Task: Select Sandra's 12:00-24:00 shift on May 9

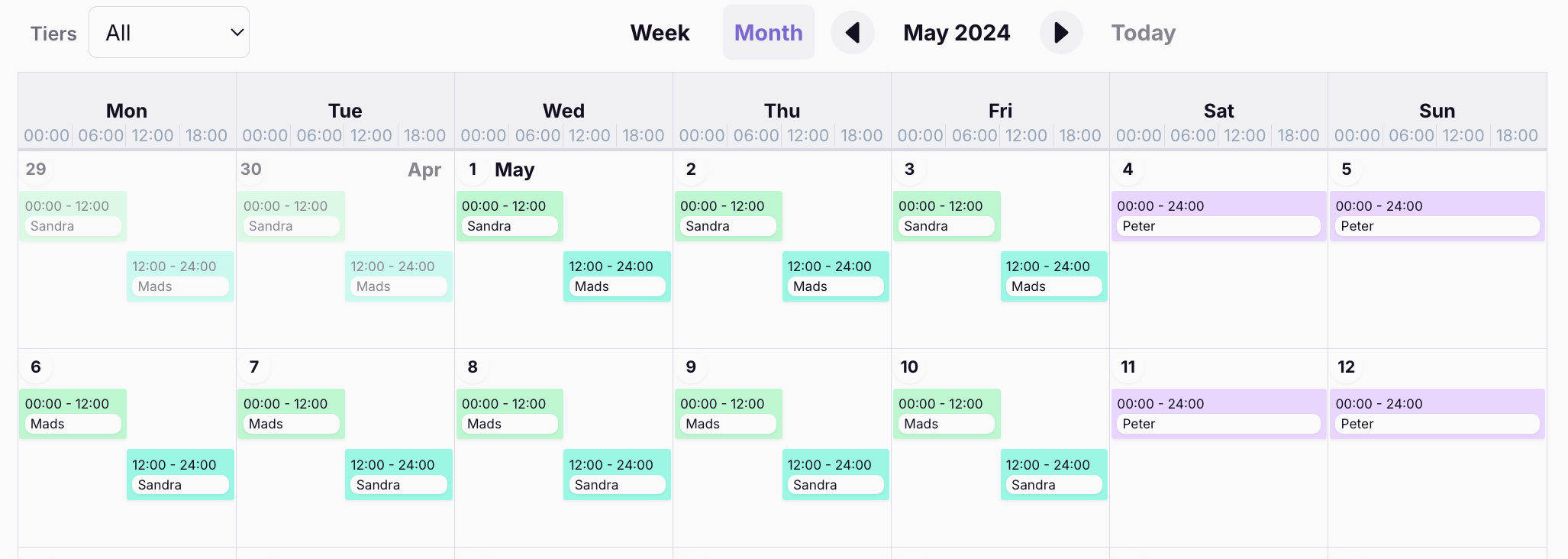Action: 835,474
